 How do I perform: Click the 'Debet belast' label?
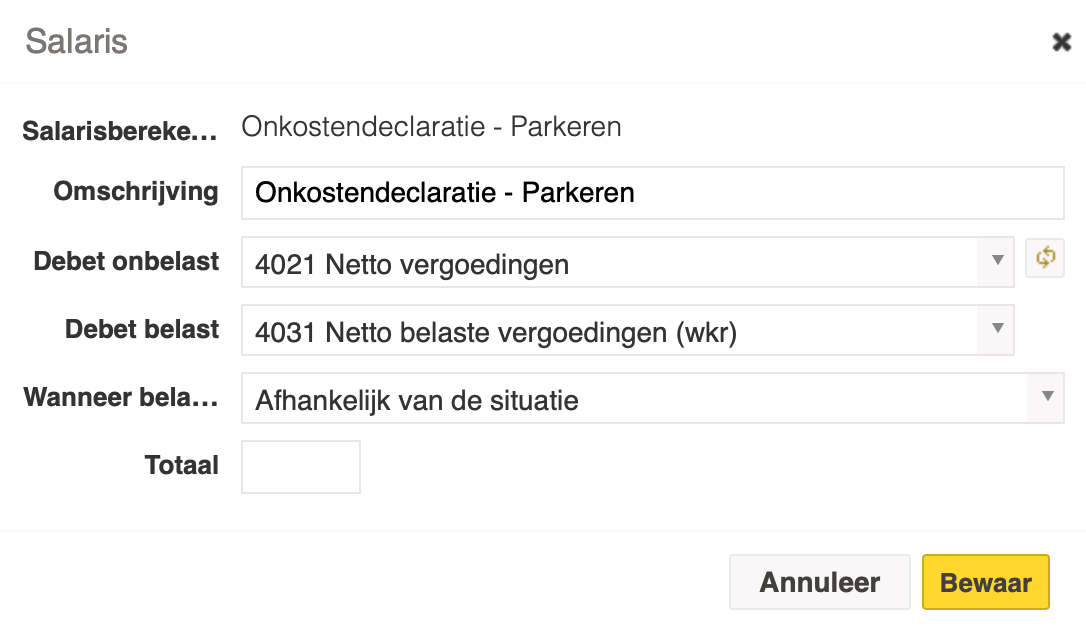pyautogui.click(x=142, y=329)
